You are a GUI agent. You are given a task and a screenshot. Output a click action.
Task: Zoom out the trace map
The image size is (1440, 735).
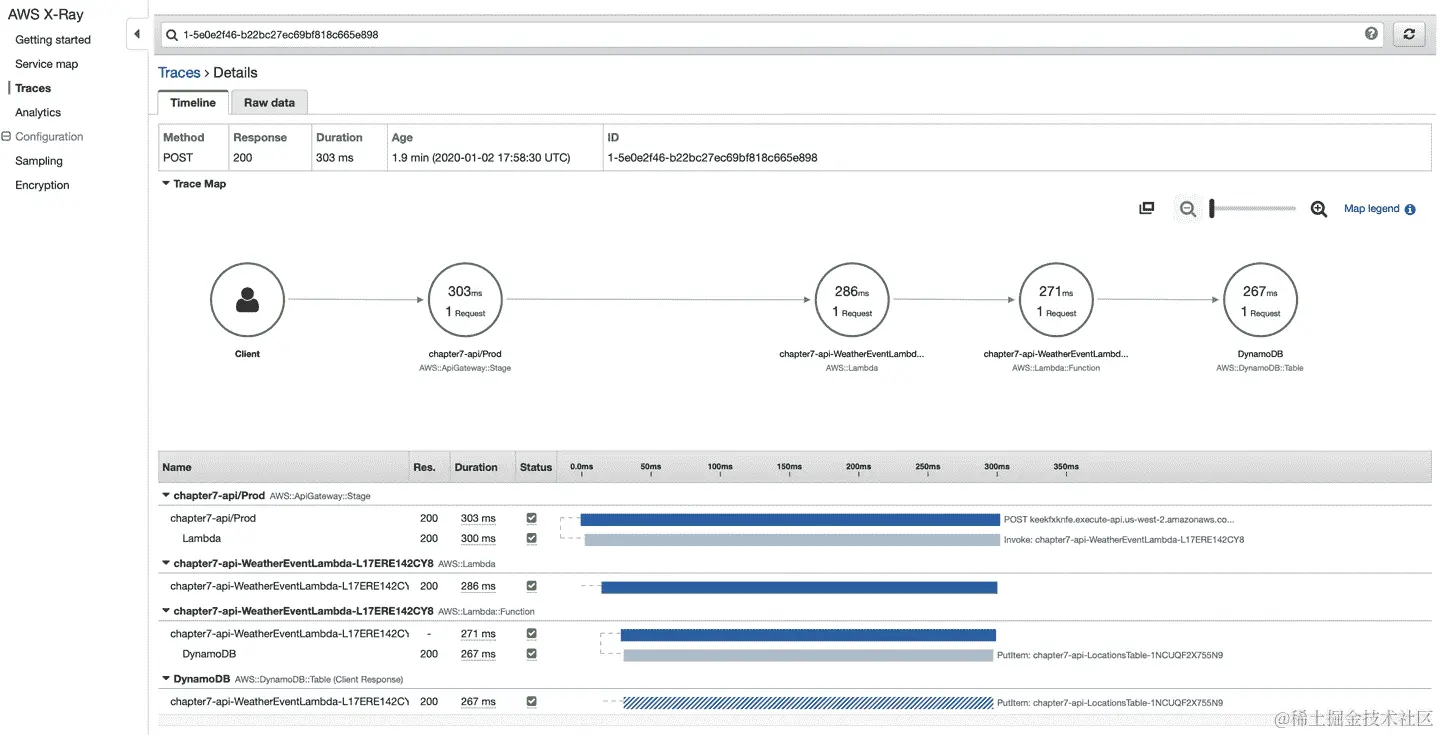[x=1187, y=209]
